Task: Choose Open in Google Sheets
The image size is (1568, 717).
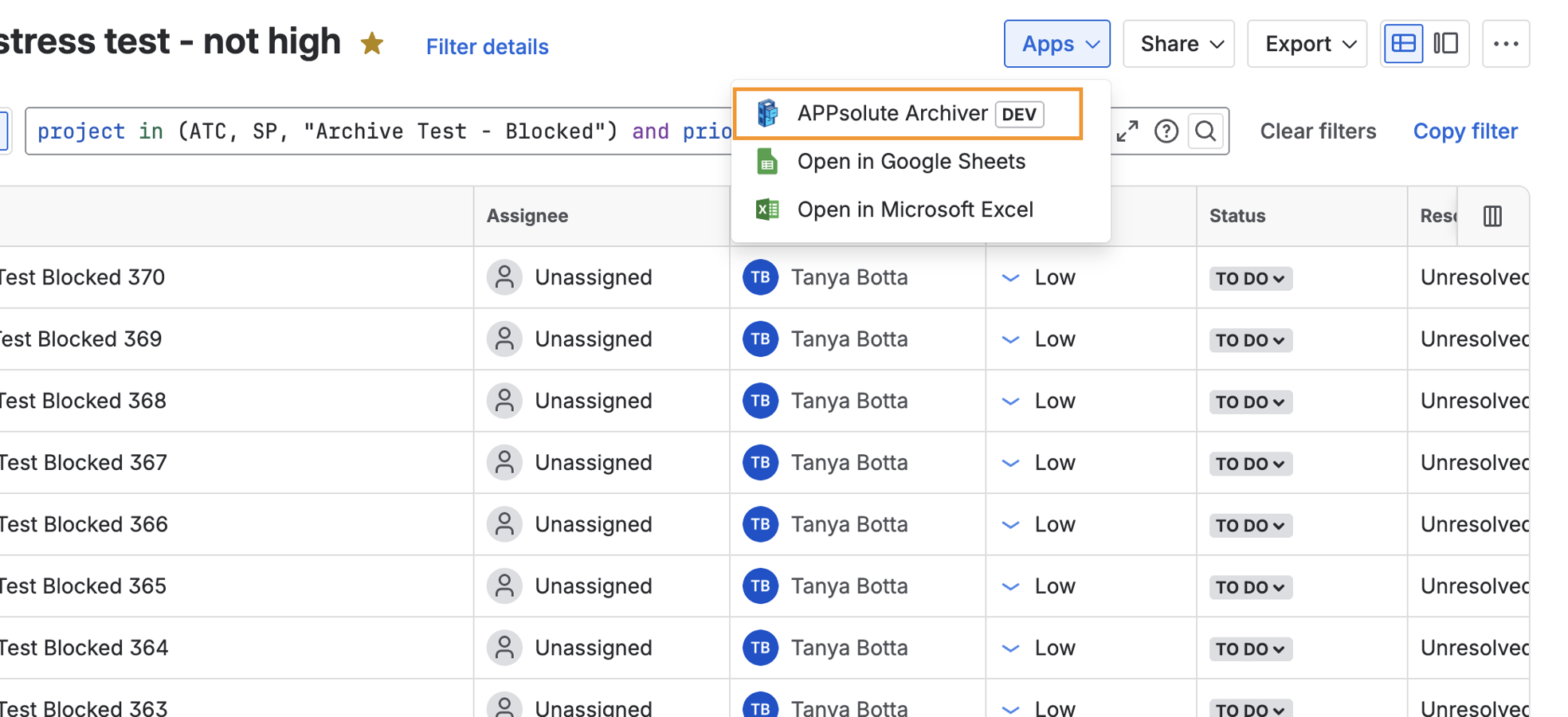Action: click(911, 162)
